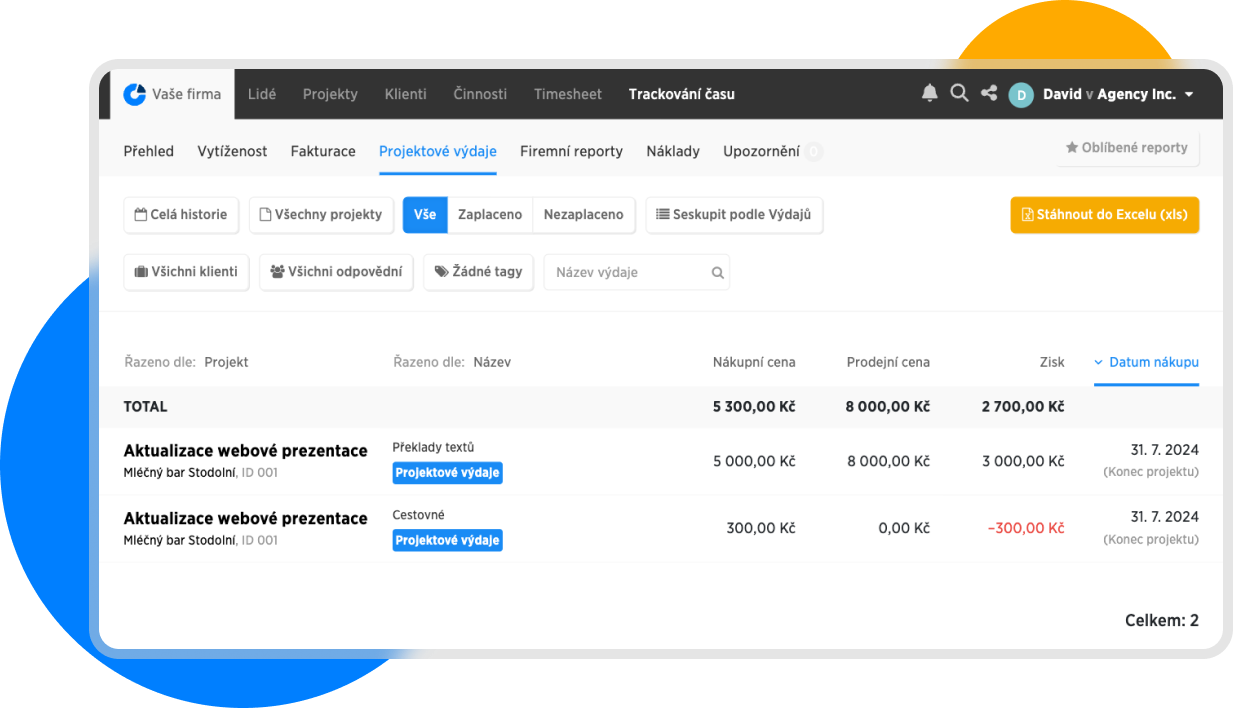Viewport: 1233px width, 708px height.
Task: Open the Timesheet menu item
Action: pos(568,94)
